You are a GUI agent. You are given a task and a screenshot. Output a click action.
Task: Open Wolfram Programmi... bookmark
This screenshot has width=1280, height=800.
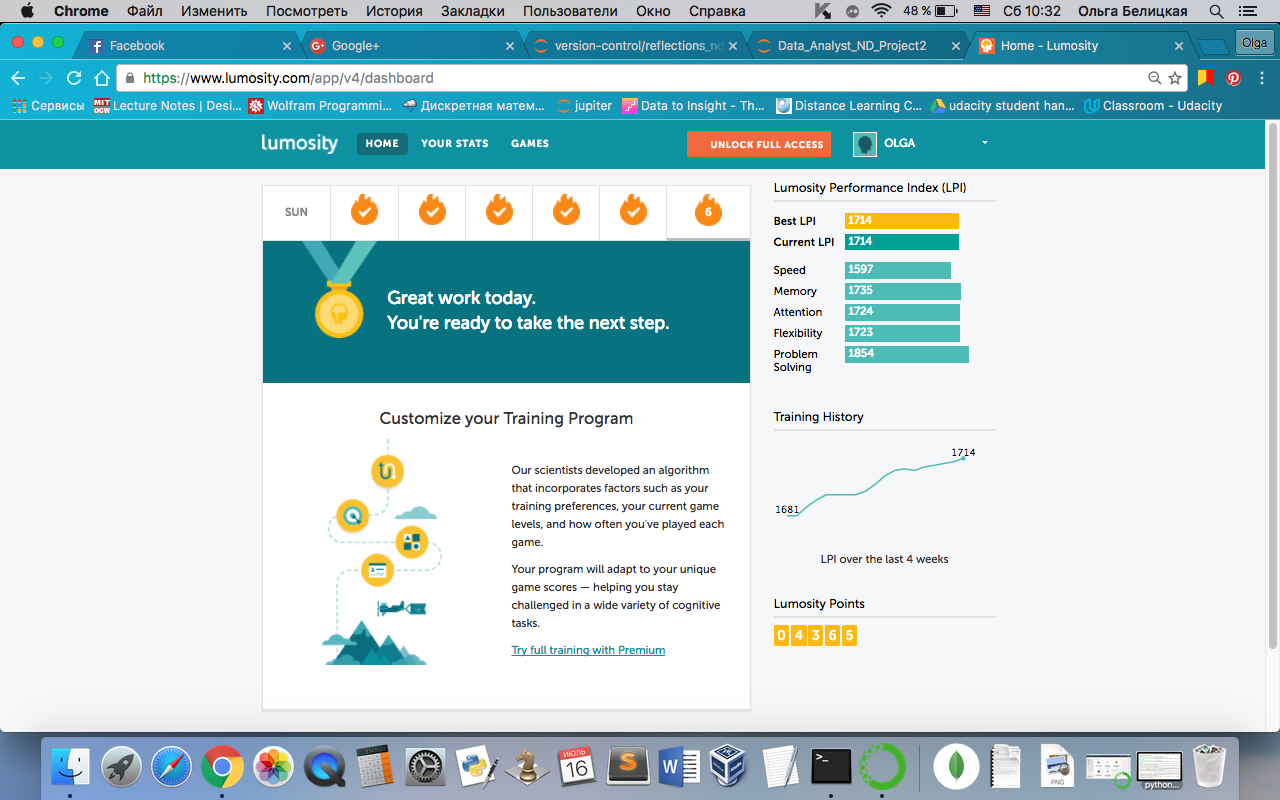coord(320,105)
